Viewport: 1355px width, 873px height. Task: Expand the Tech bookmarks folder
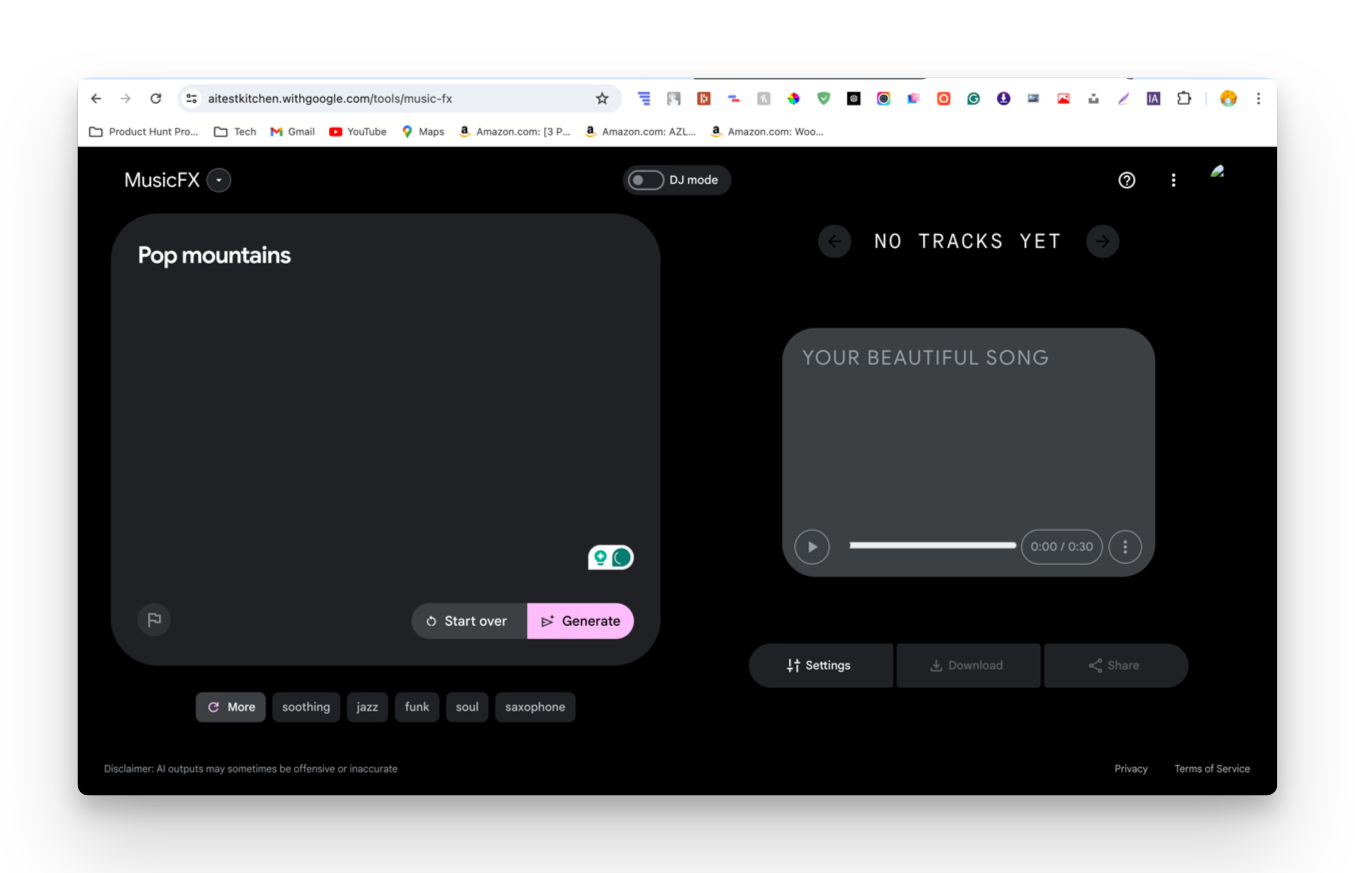[234, 131]
